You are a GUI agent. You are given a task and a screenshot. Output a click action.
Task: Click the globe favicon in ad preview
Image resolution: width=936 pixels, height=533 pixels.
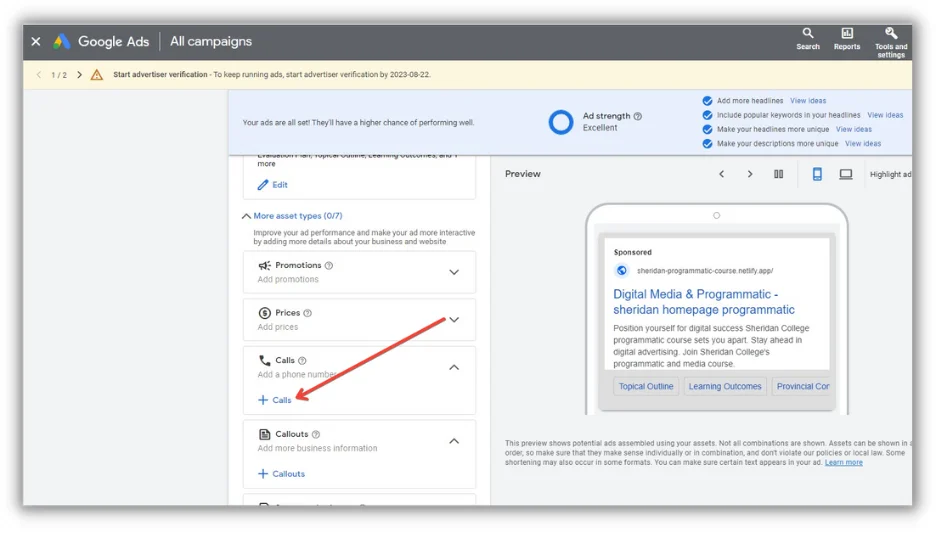tap(621, 271)
